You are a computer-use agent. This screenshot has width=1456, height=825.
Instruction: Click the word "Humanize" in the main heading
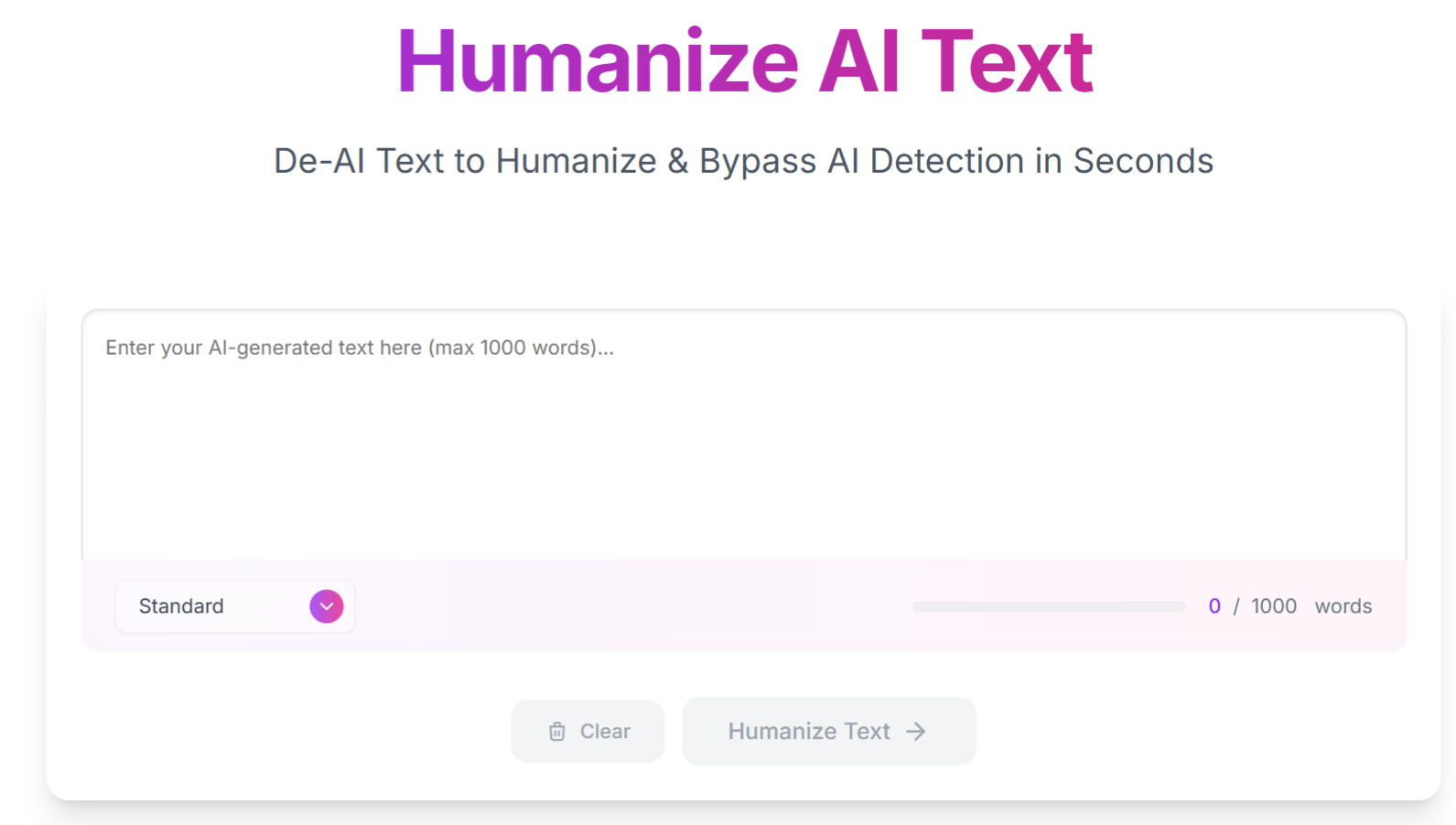coord(598,62)
